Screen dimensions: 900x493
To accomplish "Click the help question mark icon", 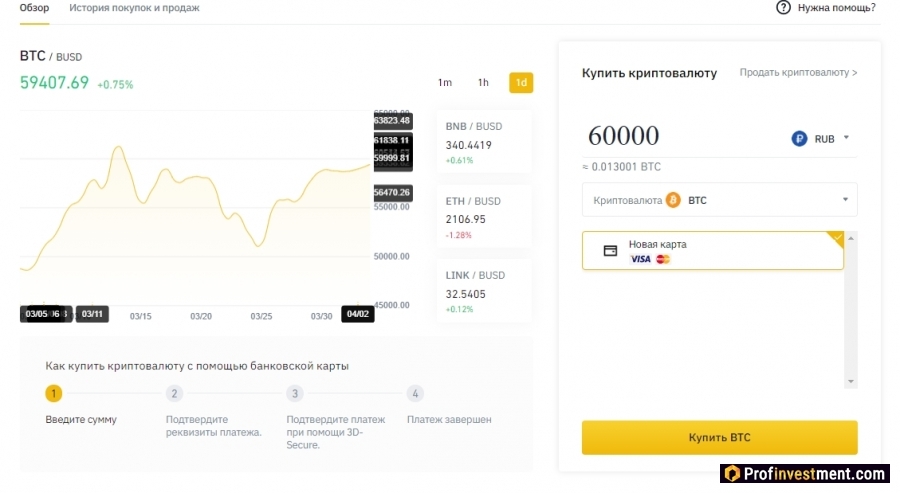I will click(783, 8).
